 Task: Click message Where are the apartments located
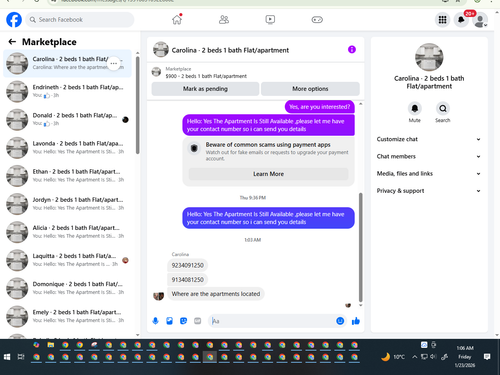(216, 294)
